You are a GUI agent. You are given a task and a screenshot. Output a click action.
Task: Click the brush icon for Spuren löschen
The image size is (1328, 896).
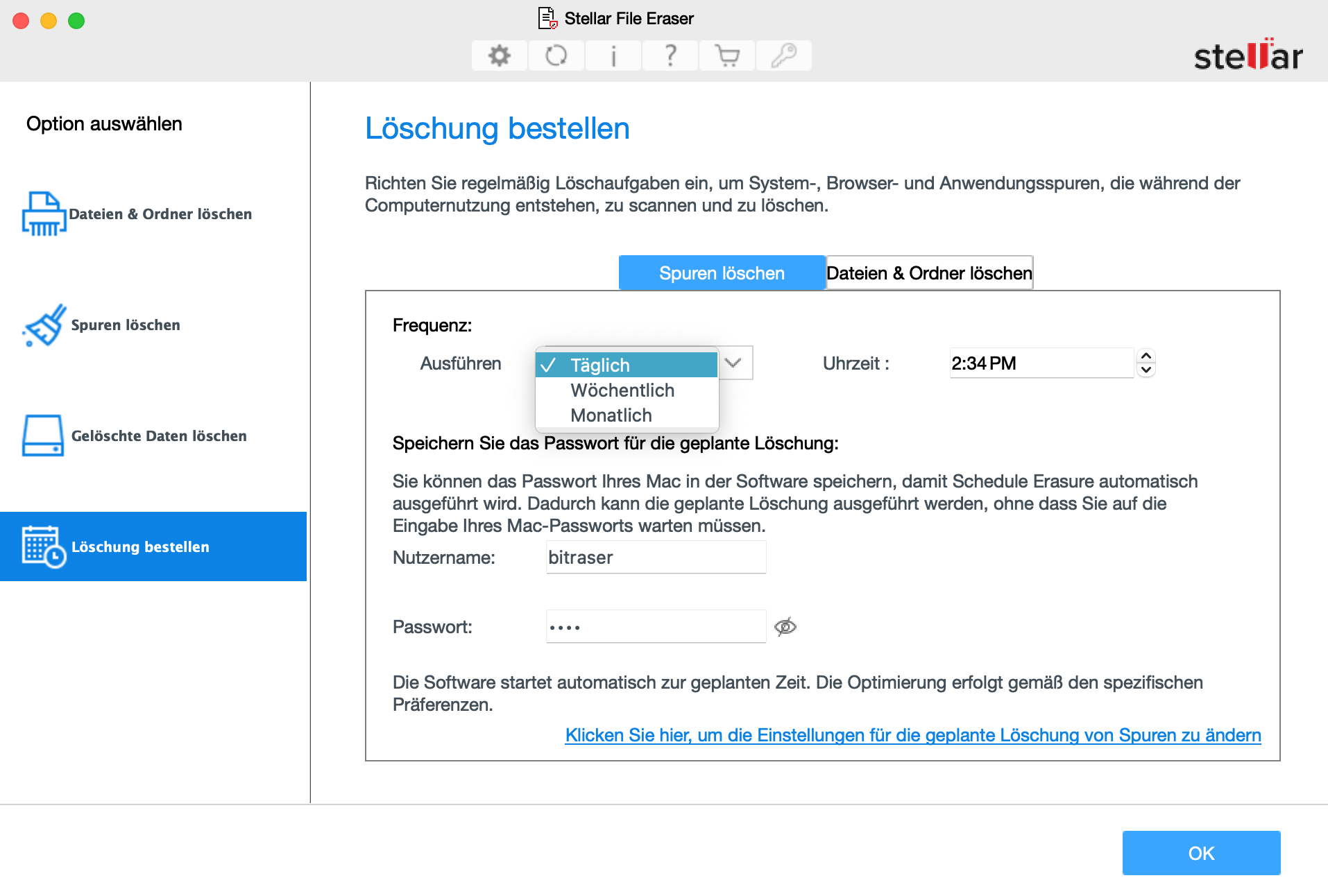click(x=44, y=325)
